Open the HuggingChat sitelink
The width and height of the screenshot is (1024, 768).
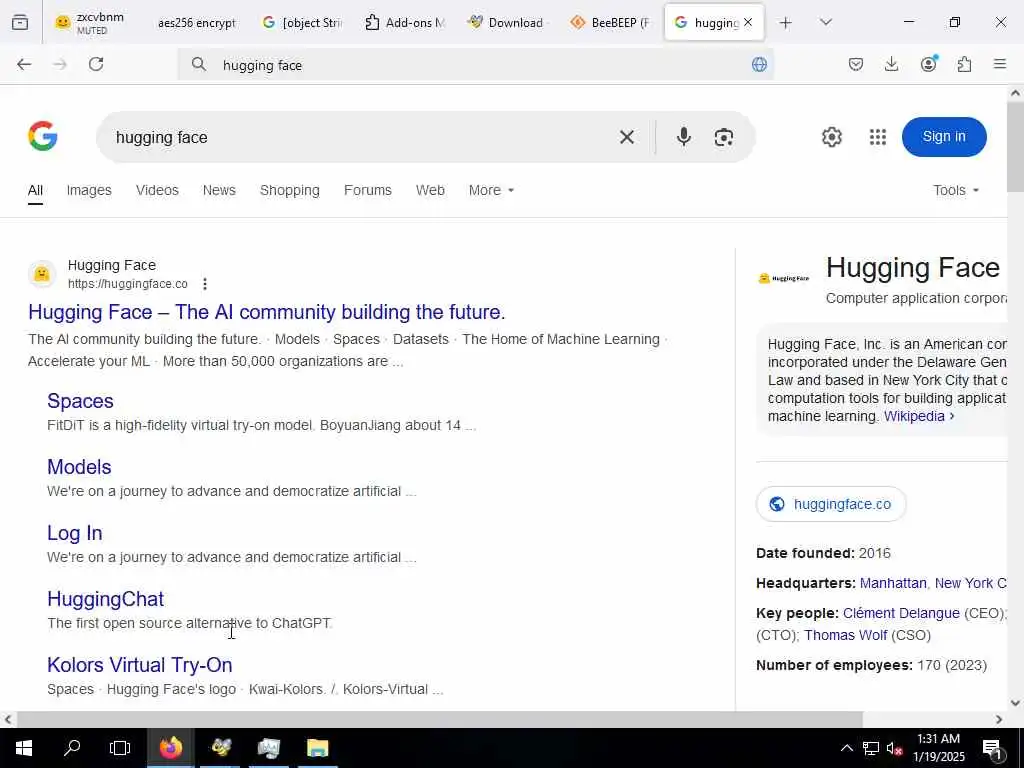tap(106, 599)
